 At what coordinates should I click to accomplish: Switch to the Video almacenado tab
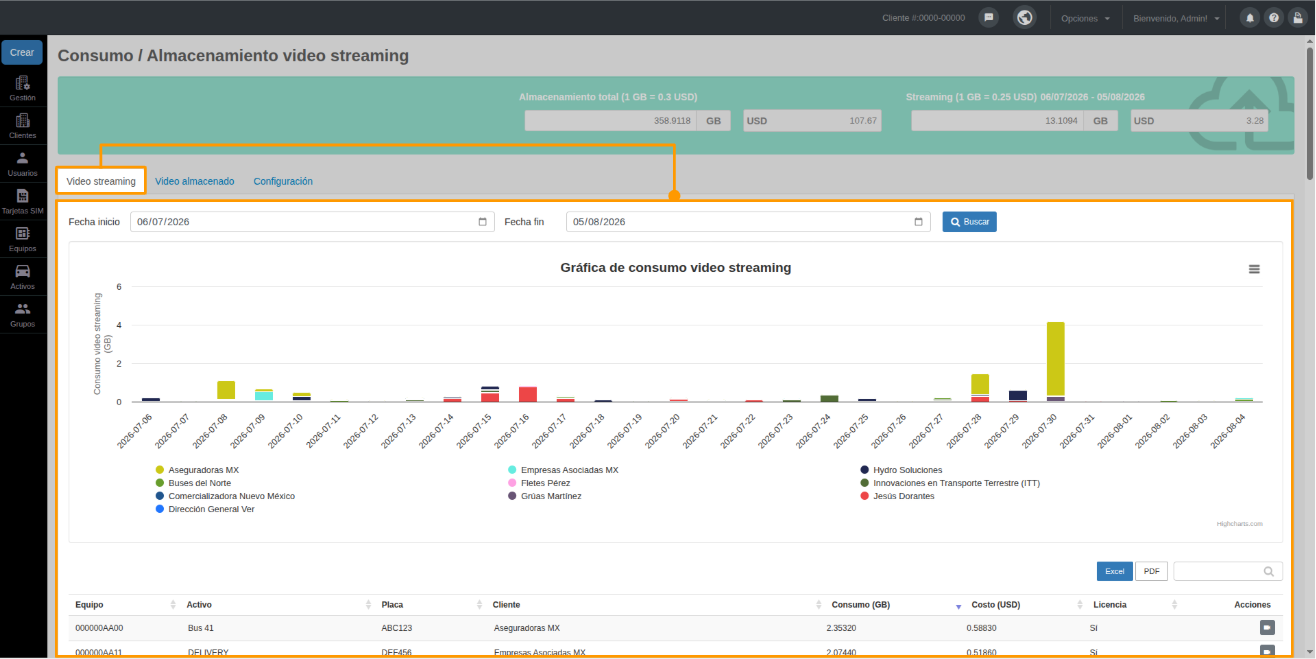pyautogui.click(x=195, y=181)
